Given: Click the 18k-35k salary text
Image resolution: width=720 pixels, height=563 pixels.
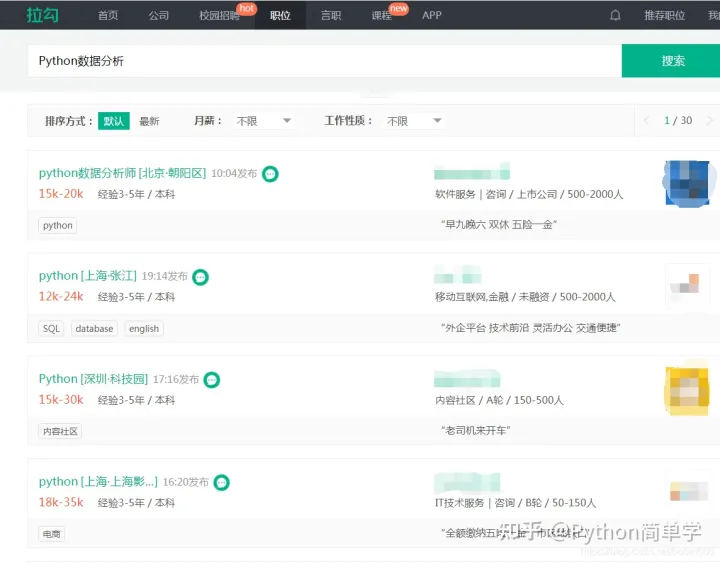Looking at the screenshot, I should pyautogui.click(x=61, y=502).
